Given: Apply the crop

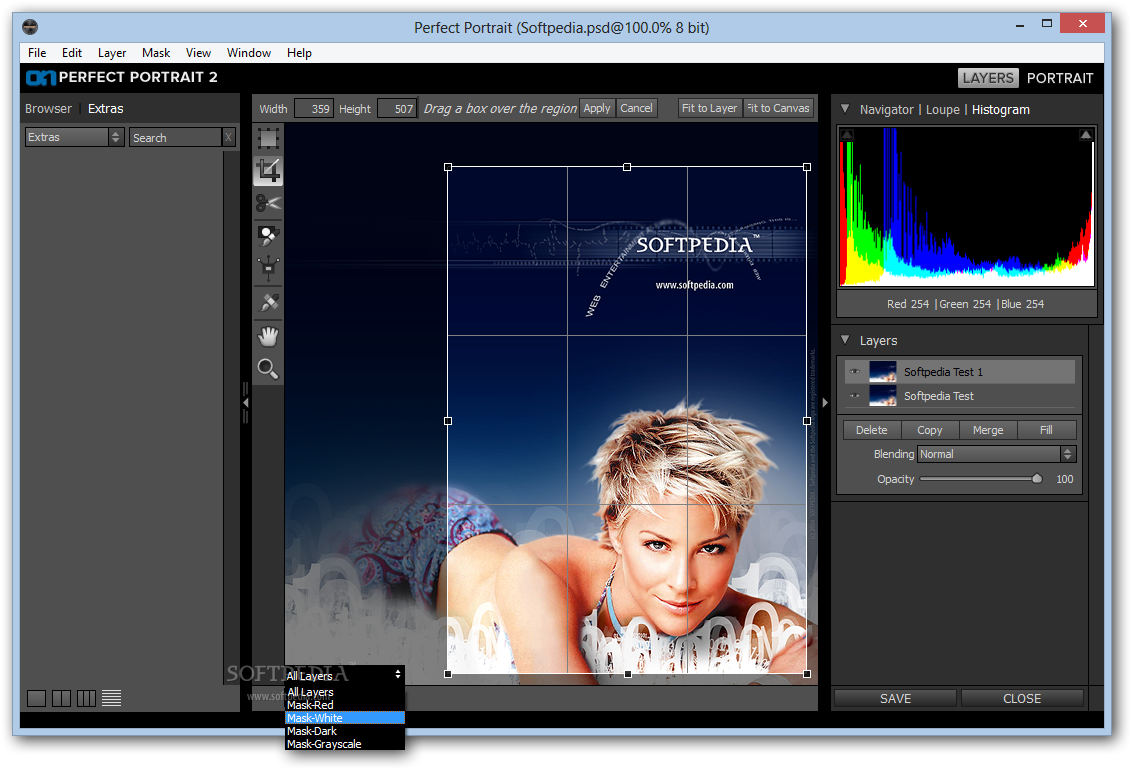Looking at the screenshot, I should [x=597, y=108].
